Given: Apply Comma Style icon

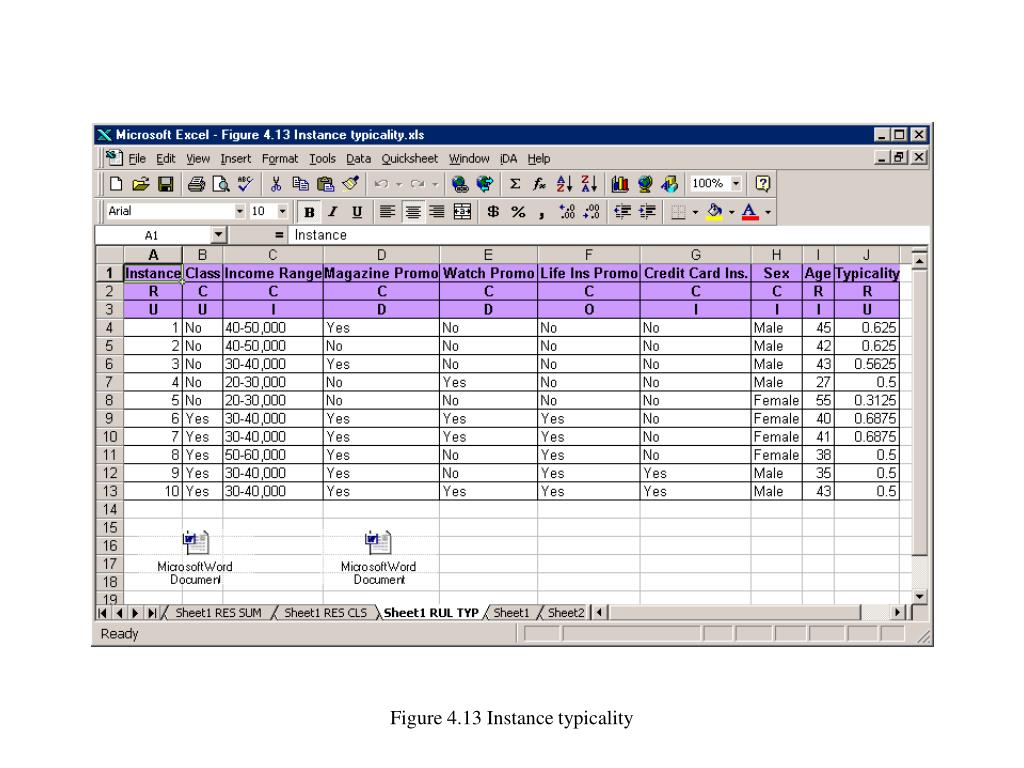Looking at the screenshot, I should tap(541, 212).
